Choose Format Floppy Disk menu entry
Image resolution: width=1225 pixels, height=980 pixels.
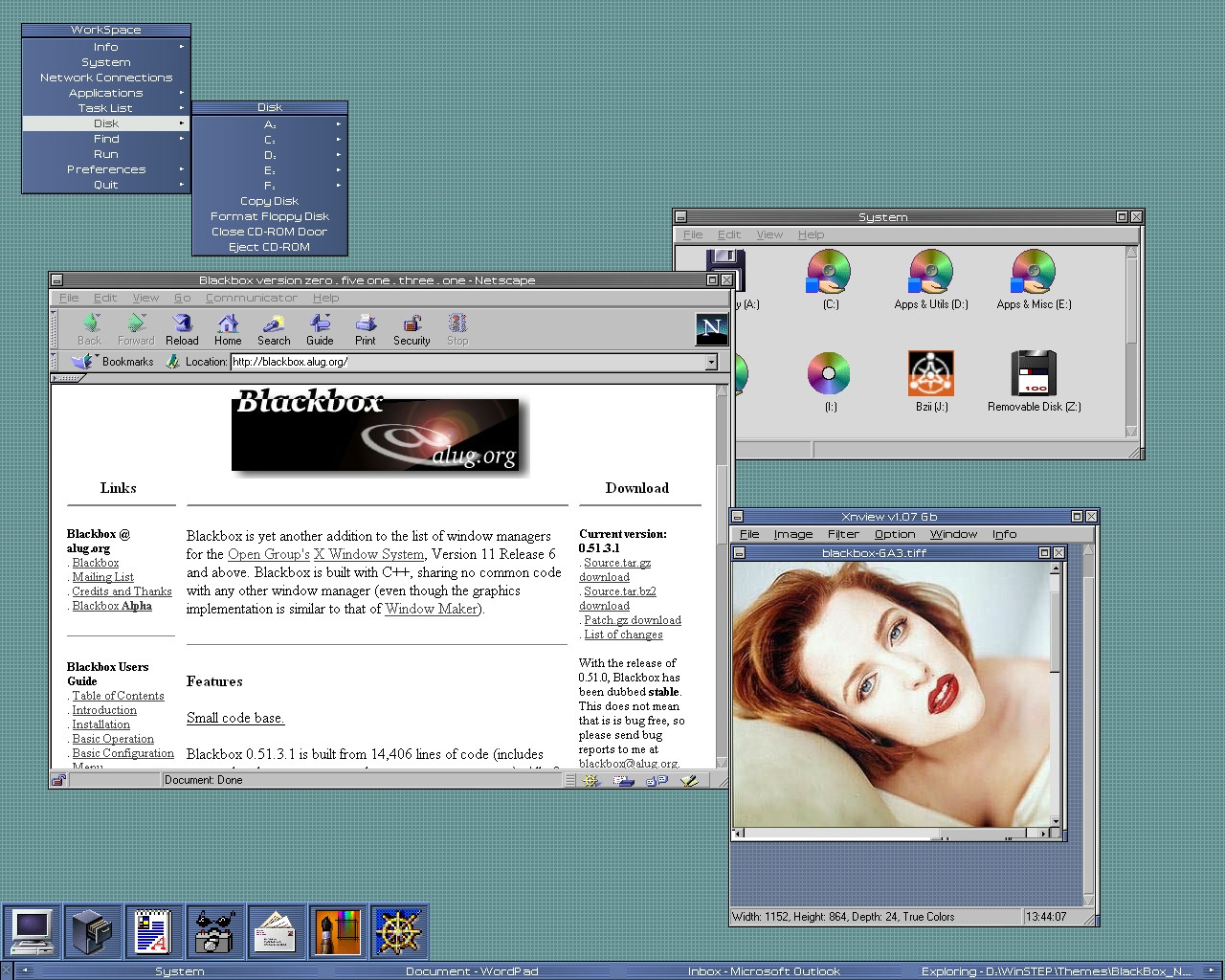pyautogui.click(x=270, y=216)
